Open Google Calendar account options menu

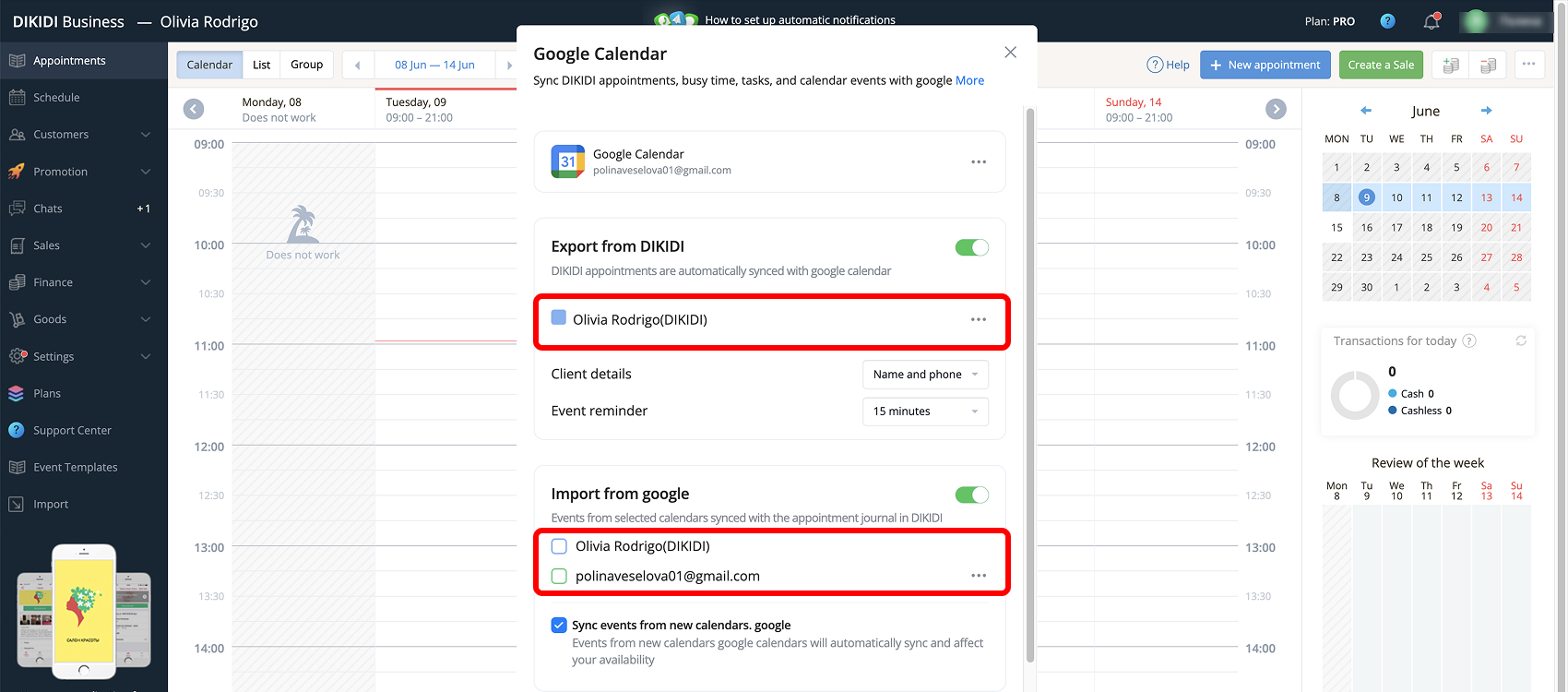coord(979,161)
